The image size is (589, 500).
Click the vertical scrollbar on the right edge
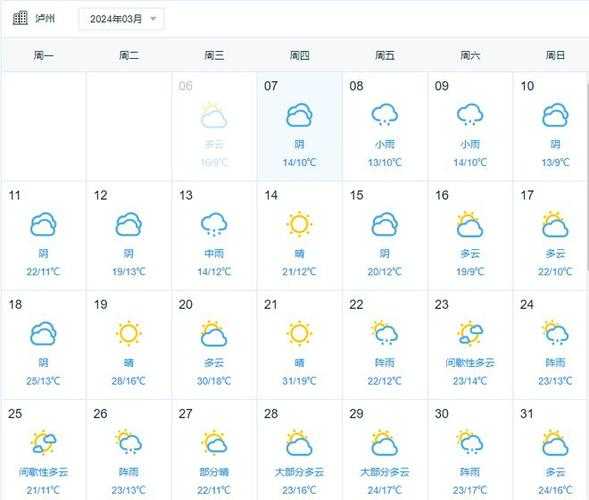pos(587,177)
